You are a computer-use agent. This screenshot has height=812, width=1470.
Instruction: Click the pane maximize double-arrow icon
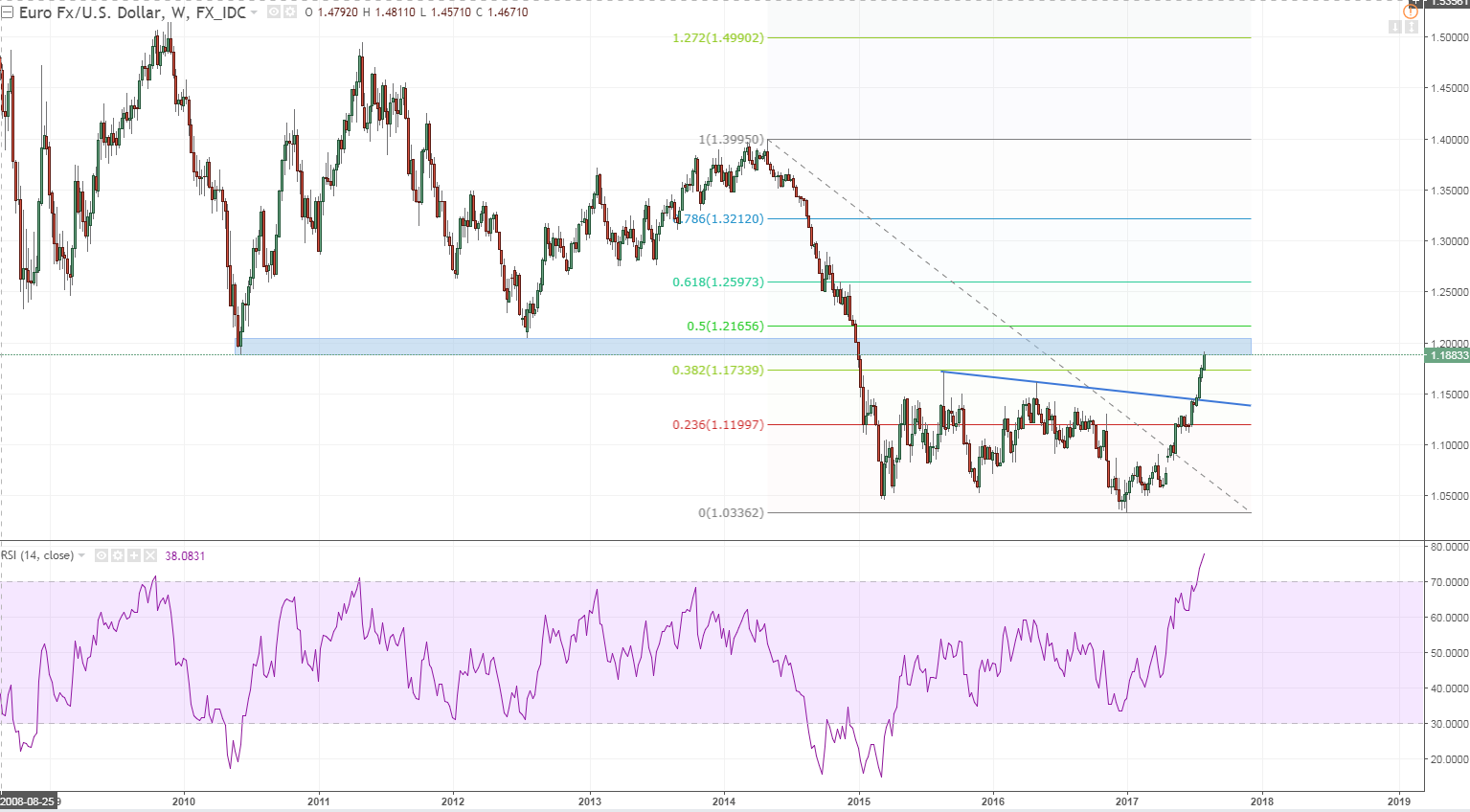coord(1411,27)
